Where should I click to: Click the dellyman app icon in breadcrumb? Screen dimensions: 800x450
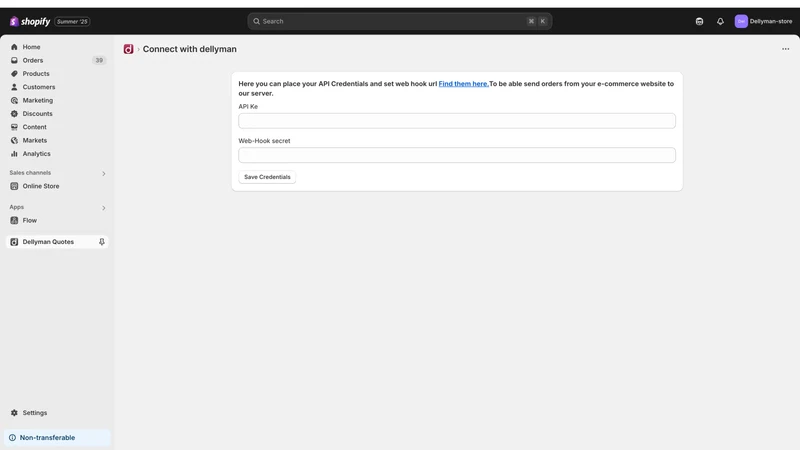[128, 49]
